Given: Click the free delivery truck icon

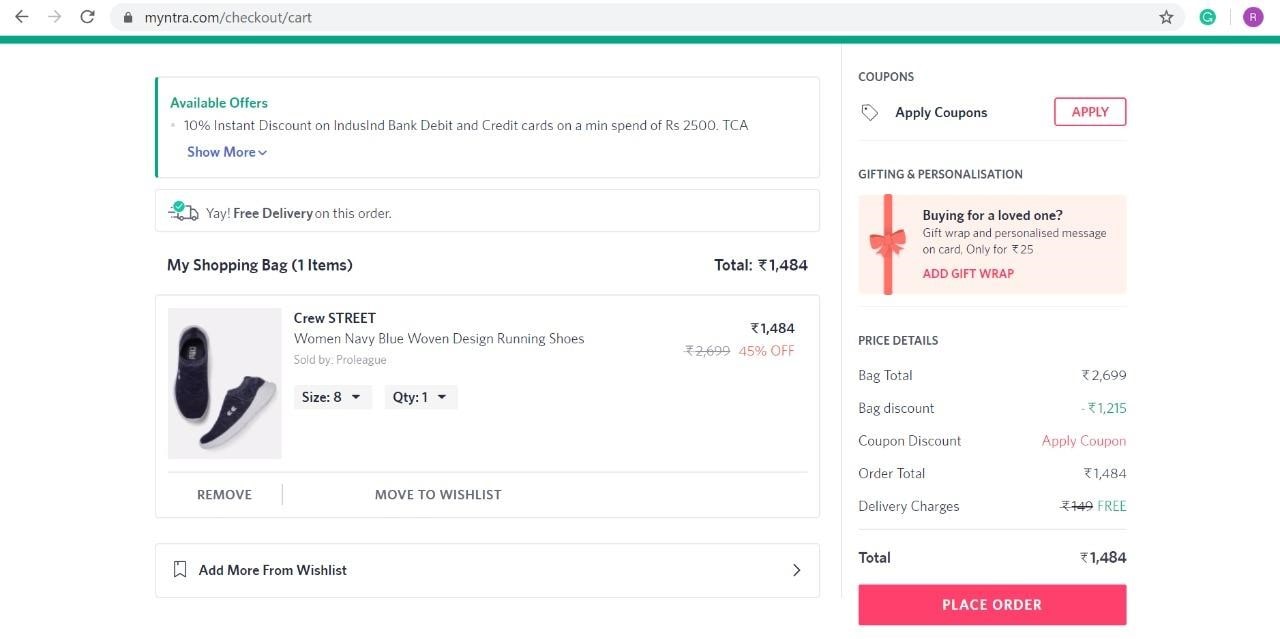Looking at the screenshot, I should click(184, 212).
